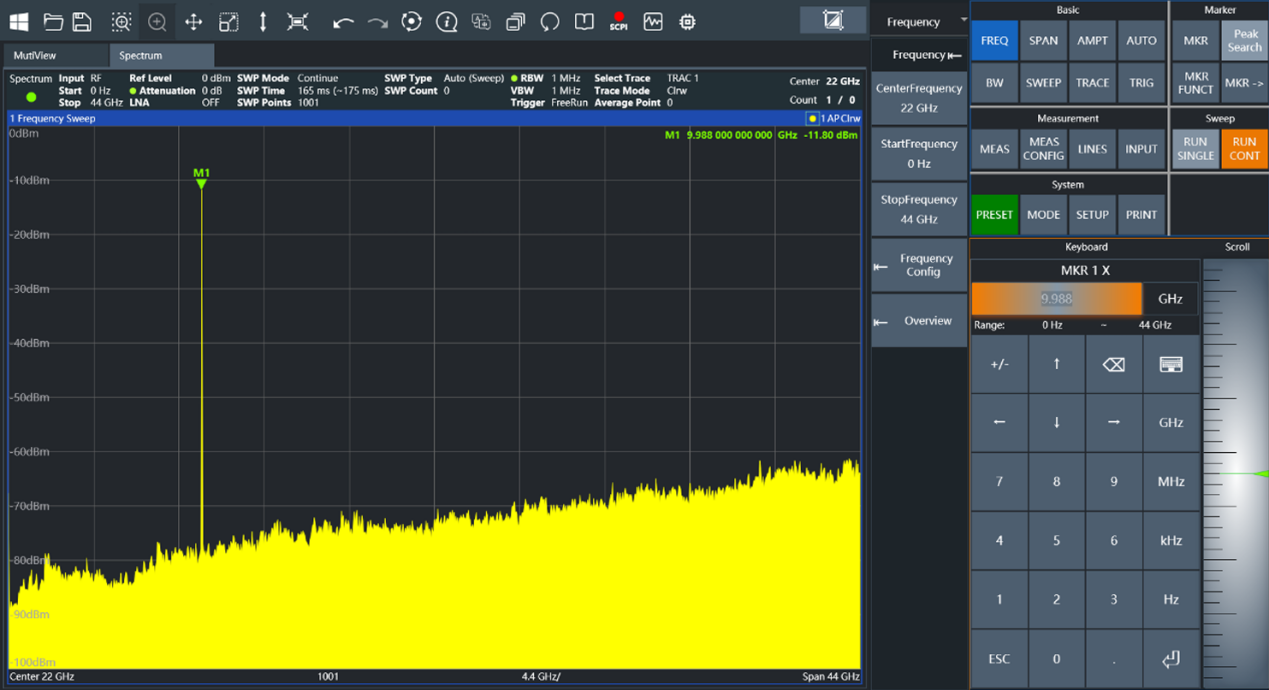1269x690 pixels.
Task: Delete a digit with the backspace key
Action: tap(1113, 365)
